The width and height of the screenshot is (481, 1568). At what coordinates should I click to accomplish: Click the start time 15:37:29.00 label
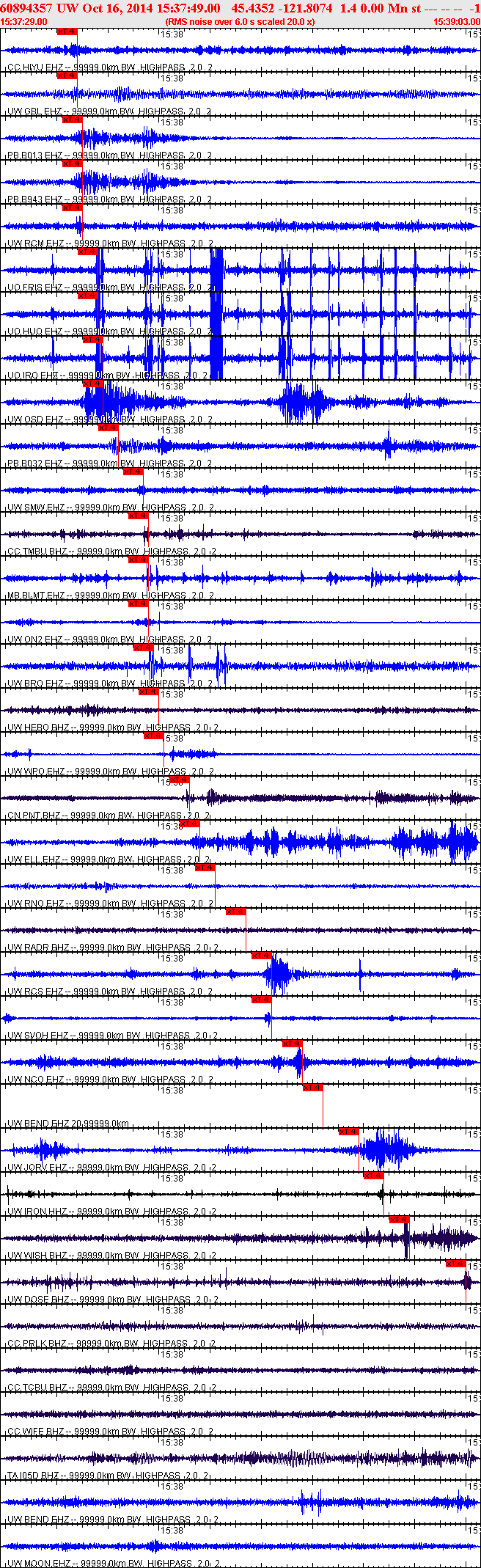click(x=24, y=21)
